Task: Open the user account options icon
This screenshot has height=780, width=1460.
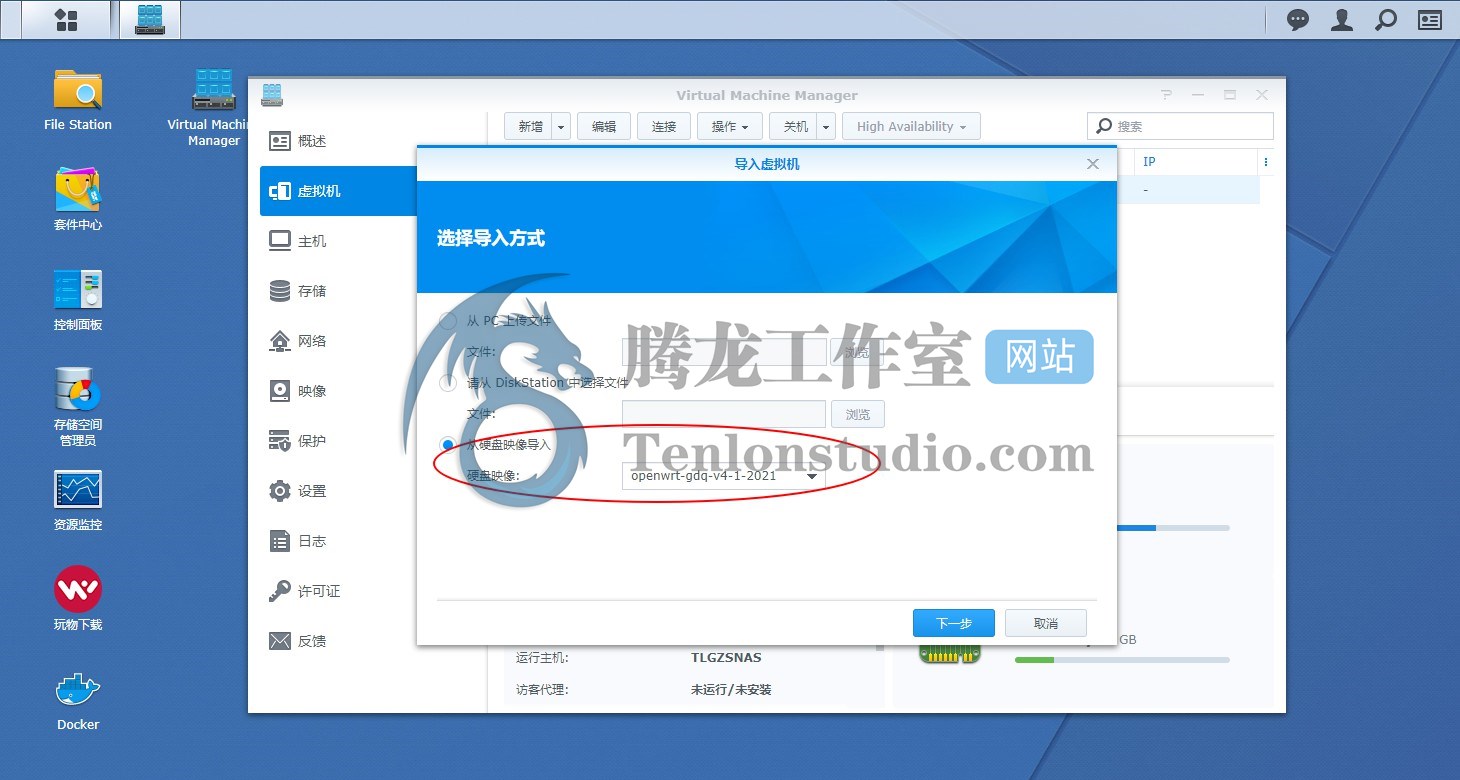Action: 1342,20
